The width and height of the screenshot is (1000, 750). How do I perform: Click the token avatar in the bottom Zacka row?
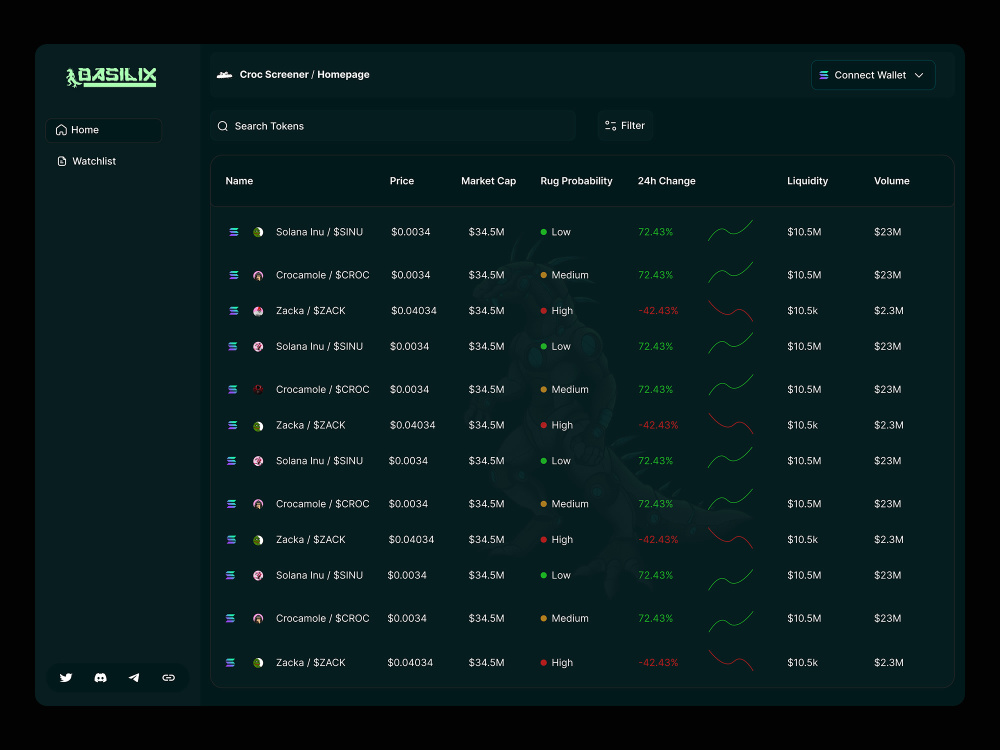click(x=258, y=663)
